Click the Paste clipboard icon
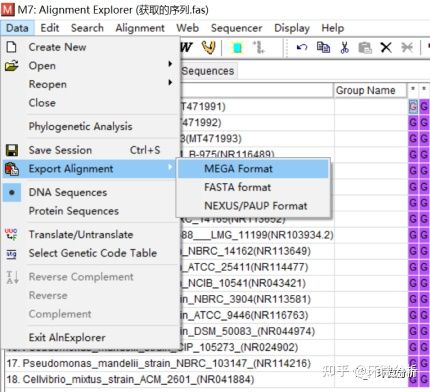 (x=365, y=48)
